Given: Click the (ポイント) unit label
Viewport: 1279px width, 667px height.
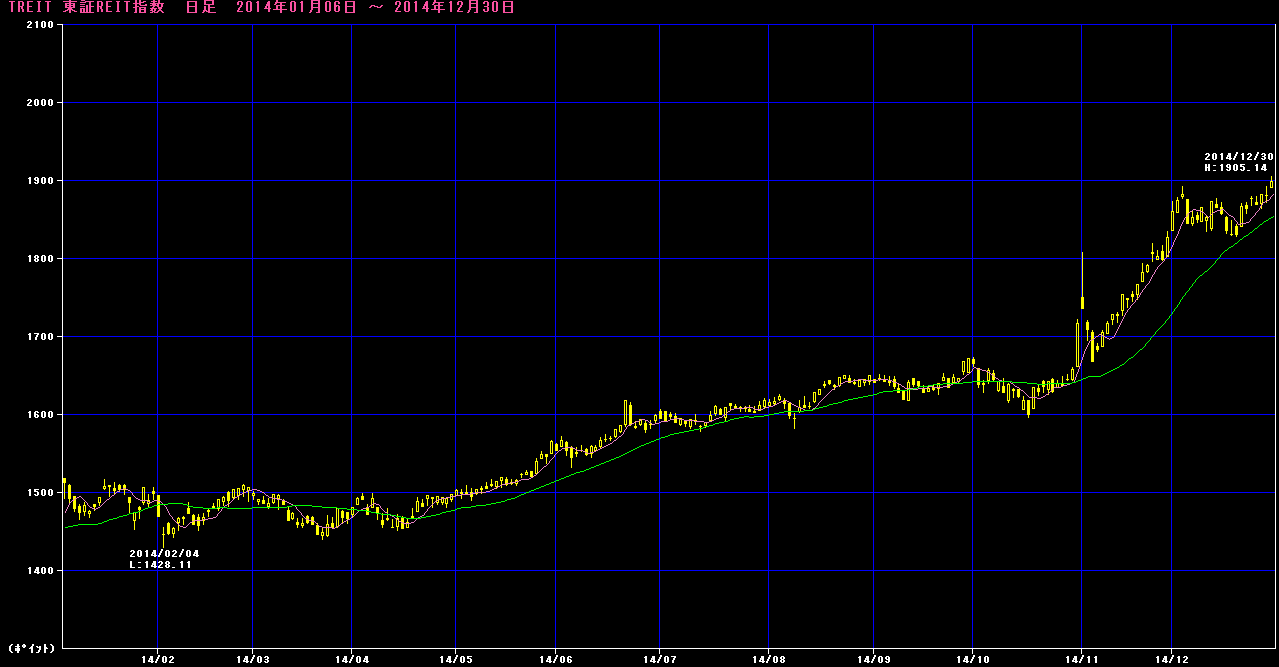Looking at the screenshot, I should (31, 649).
